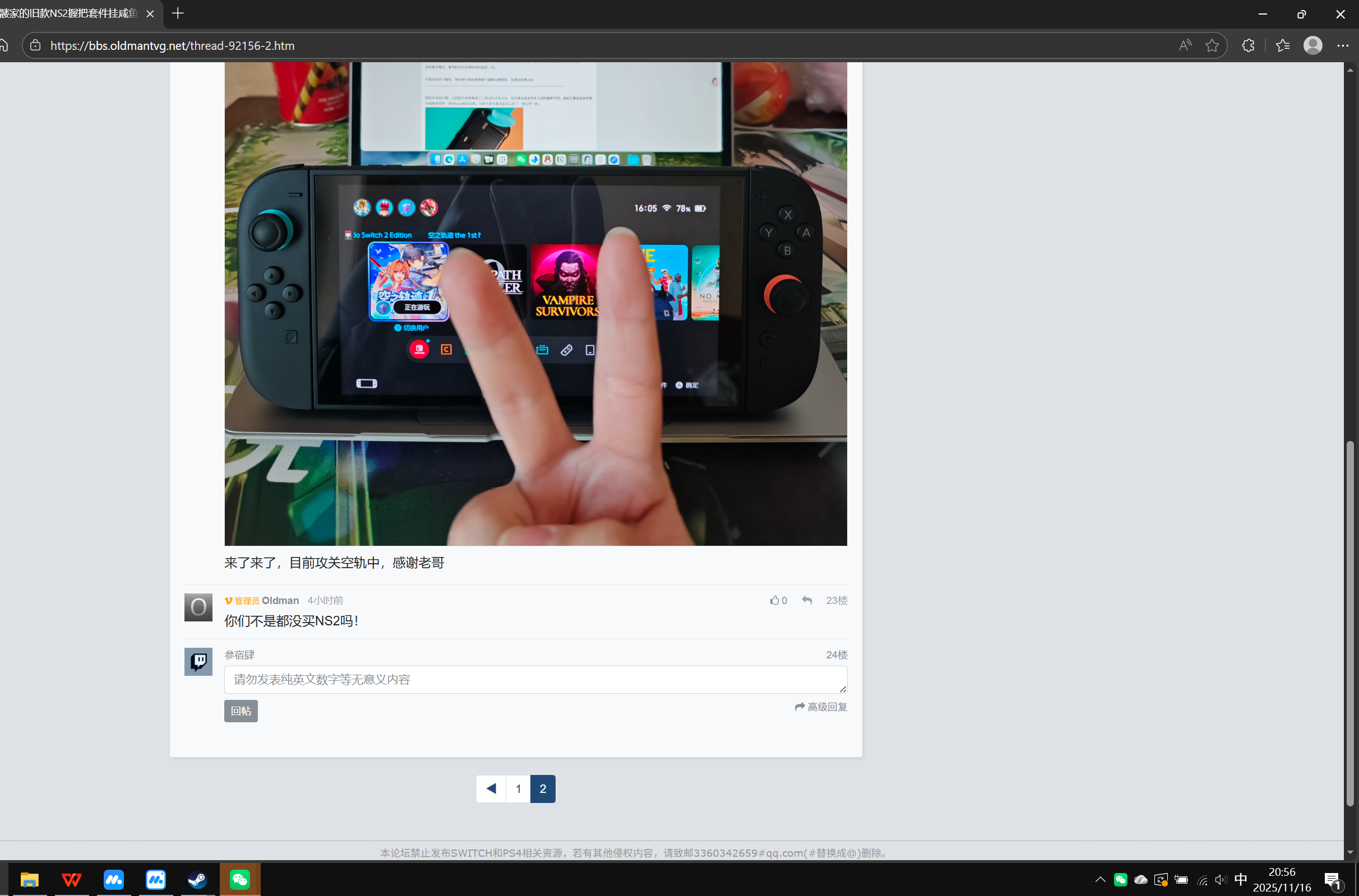The height and width of the screenshot is (896, 1359).
Task: Go to page 1 of the thread
Action: [518, 788]
